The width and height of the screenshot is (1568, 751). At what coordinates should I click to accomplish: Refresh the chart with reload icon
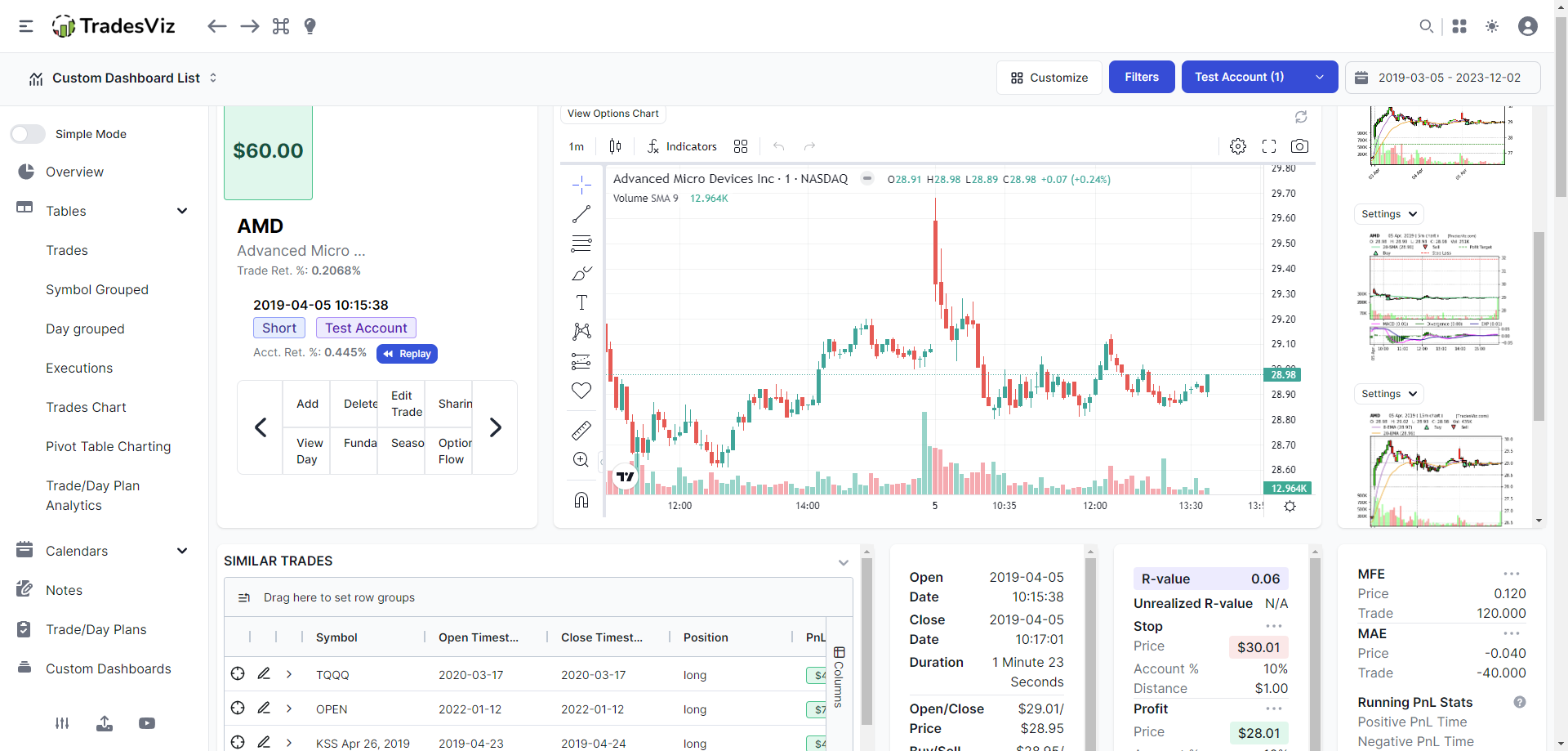click(1301, 117)
